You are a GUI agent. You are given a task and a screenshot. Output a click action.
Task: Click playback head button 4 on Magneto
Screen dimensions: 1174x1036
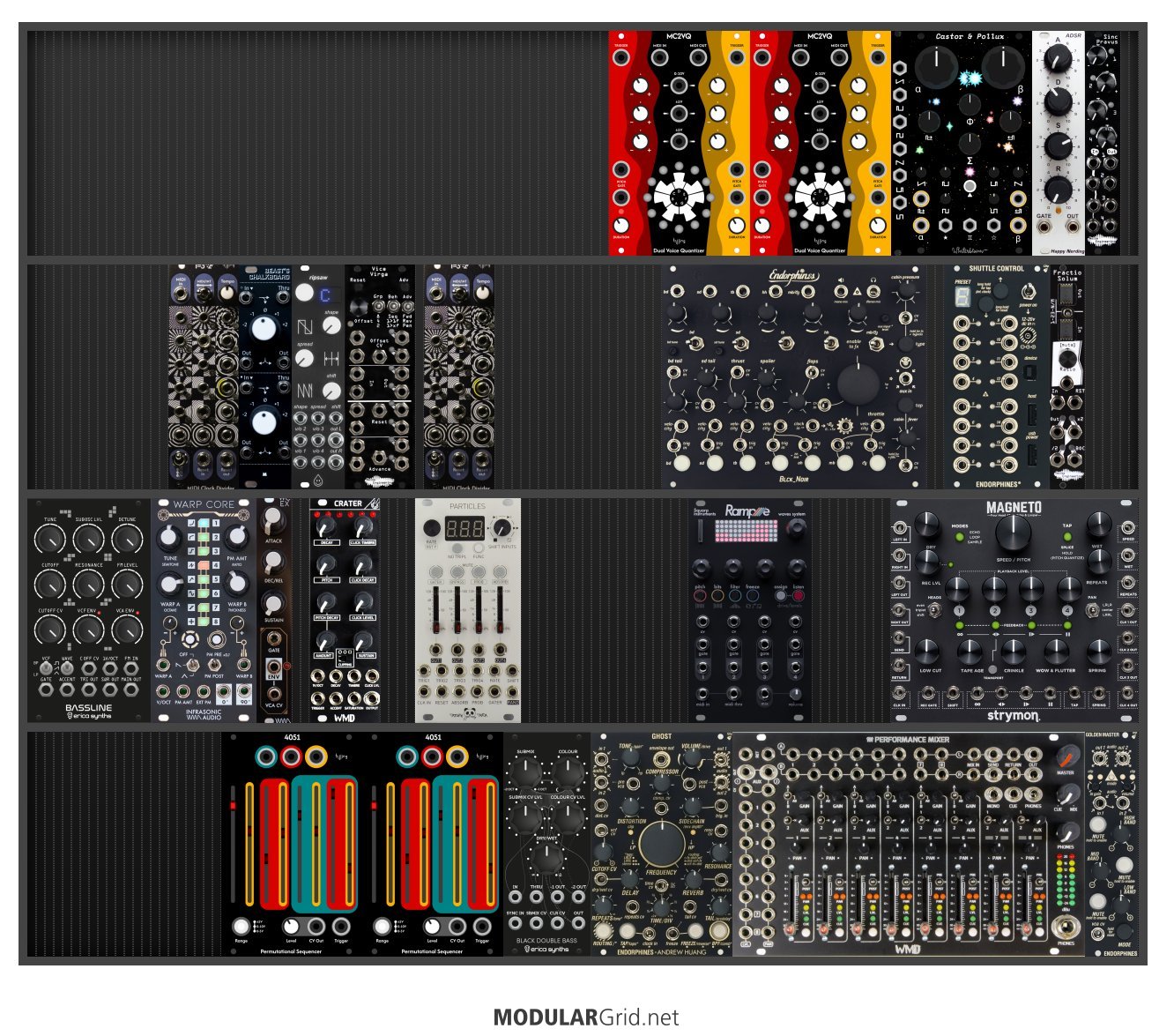pos(1067,610)
